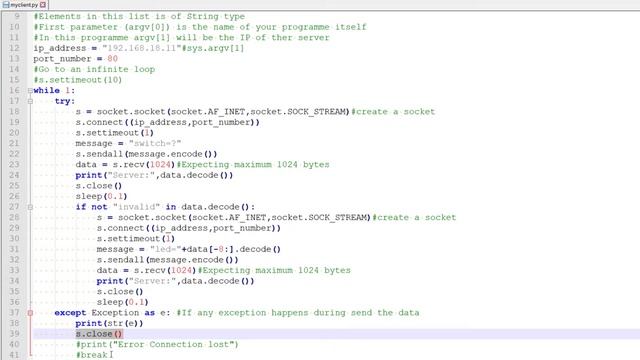Viewport: 640px width, 360px height.
Task: Click the '#s.settimeout(10)' comment on line 15
Action: [x=78, y=80]
